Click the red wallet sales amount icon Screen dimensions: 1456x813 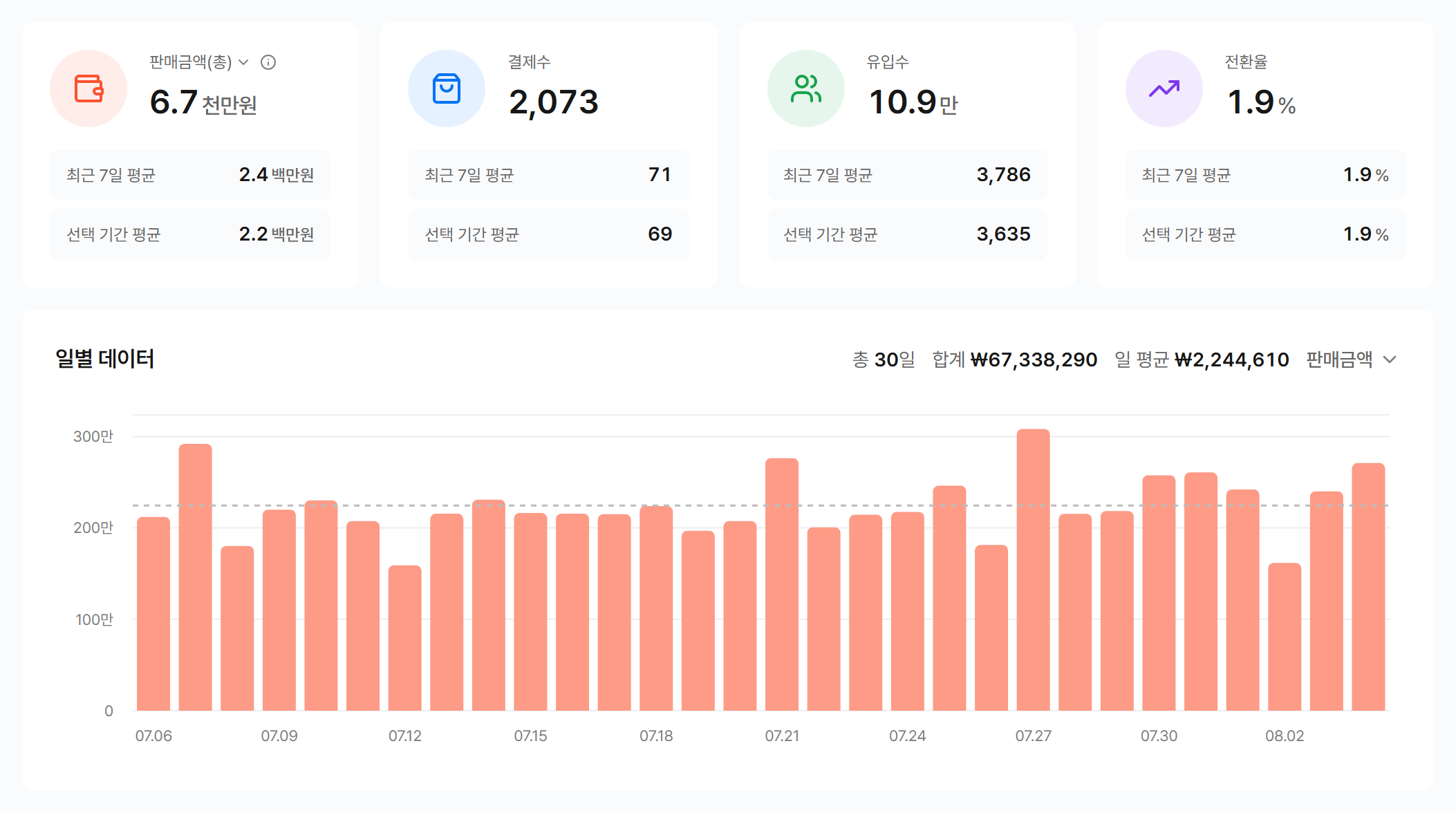tap(88, 88)
